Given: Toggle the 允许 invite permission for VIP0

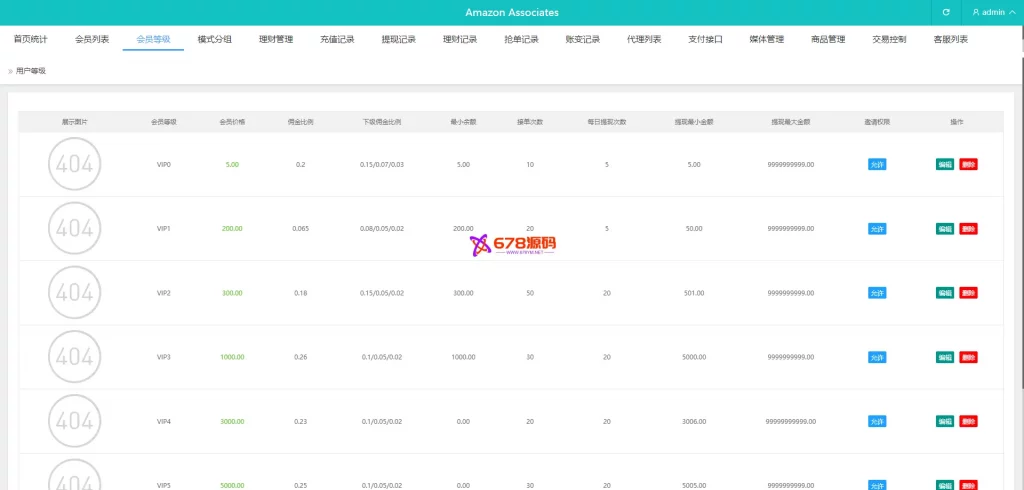Looking at the screenshot, I should coord(877,165).
